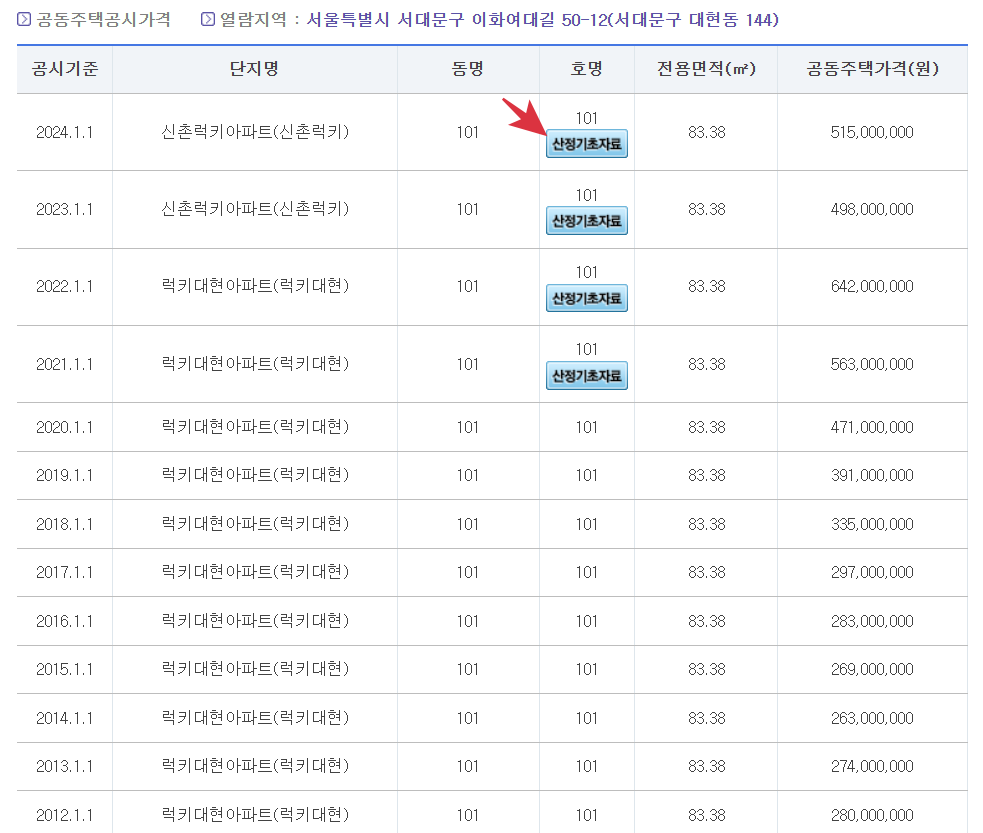Screen dimensions: 983x833
Task: Select the date cell 2018.1.1
Action: 65,524
